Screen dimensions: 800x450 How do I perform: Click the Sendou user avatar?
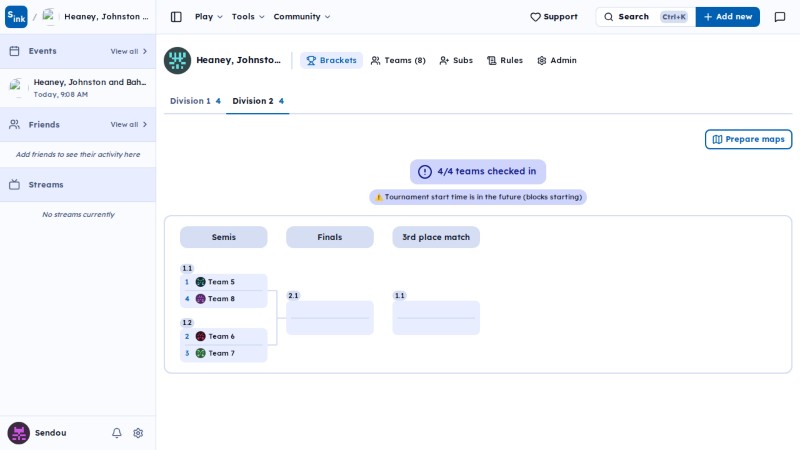pos(18,433)
